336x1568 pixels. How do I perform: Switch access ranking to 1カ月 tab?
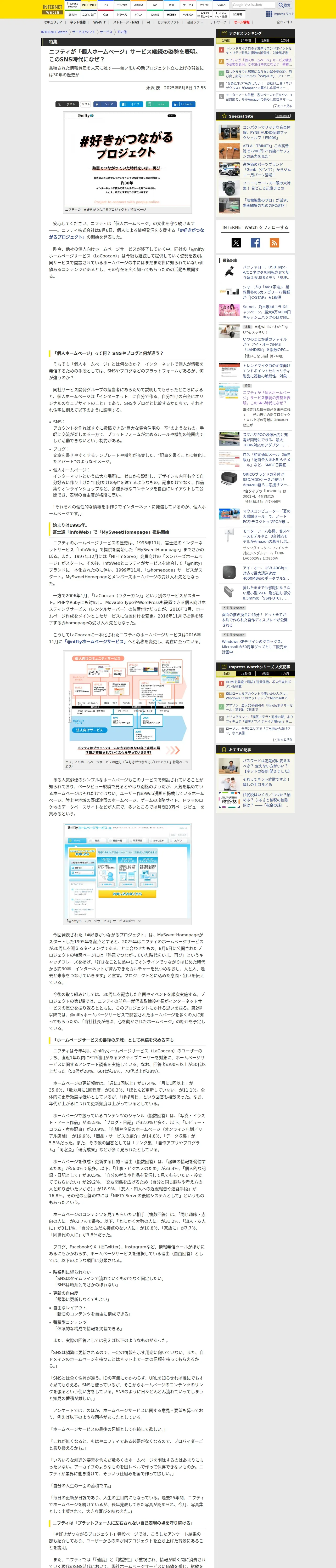click(x=285, y=40)
